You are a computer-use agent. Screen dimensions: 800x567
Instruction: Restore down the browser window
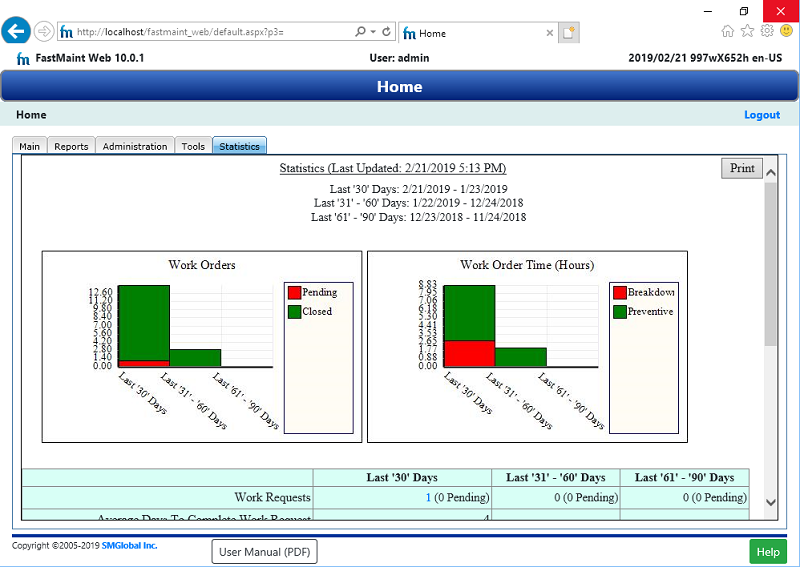click(744, 11)
